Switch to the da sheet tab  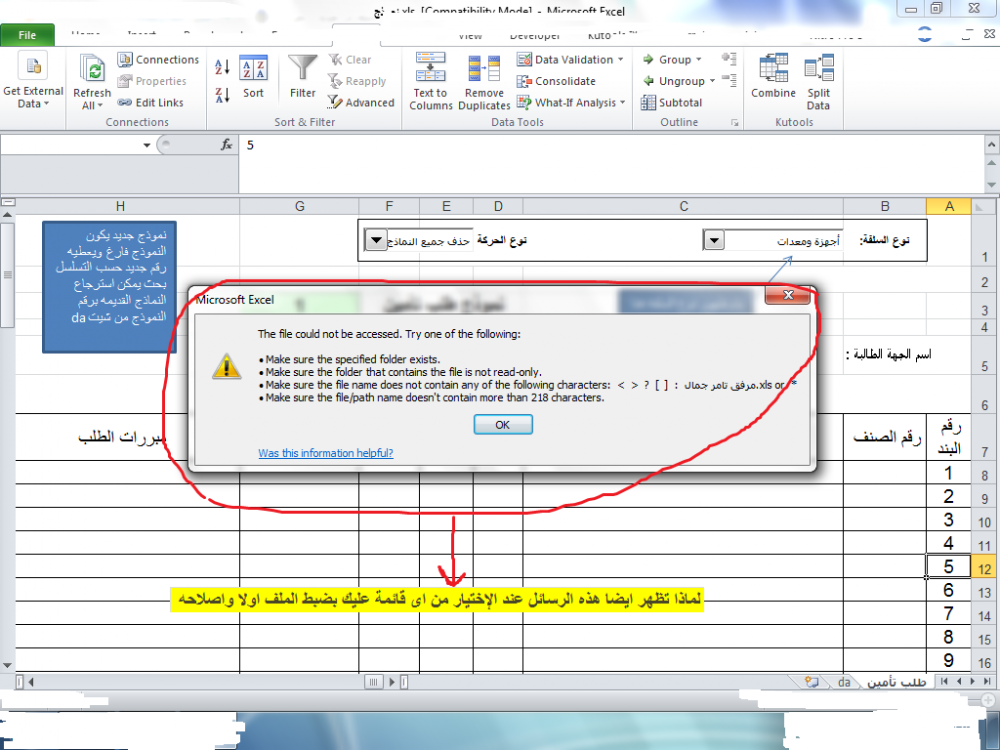844,682
